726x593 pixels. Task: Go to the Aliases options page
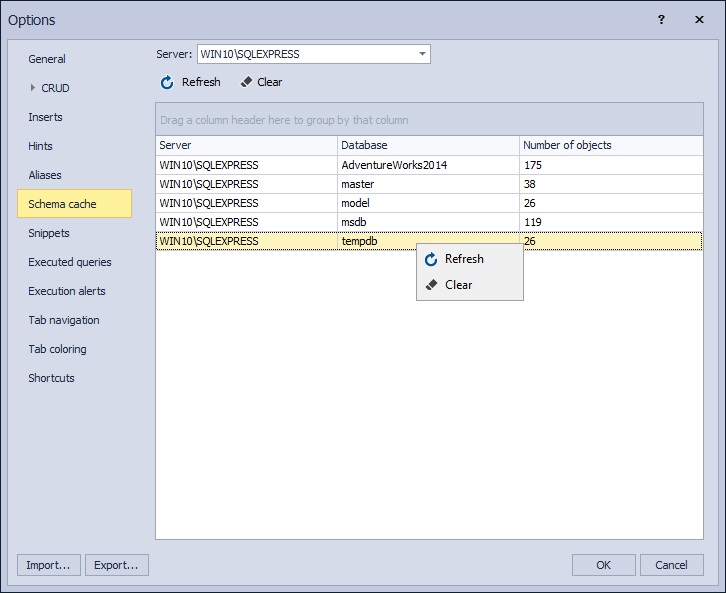pos(45,175)
